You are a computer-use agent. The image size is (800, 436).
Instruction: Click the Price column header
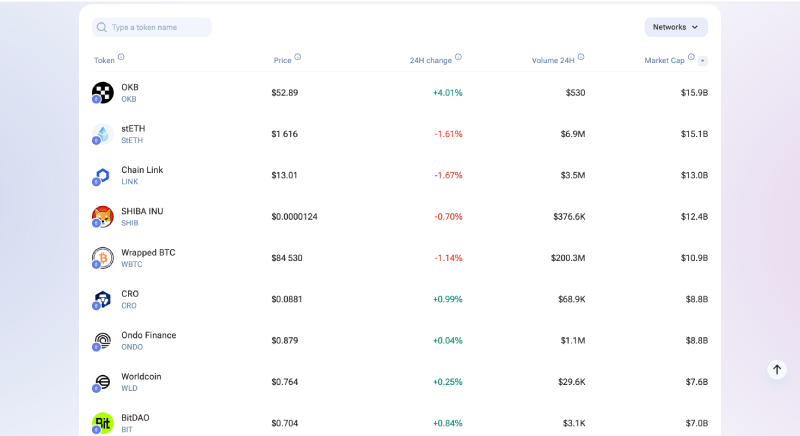pos(282,60)
